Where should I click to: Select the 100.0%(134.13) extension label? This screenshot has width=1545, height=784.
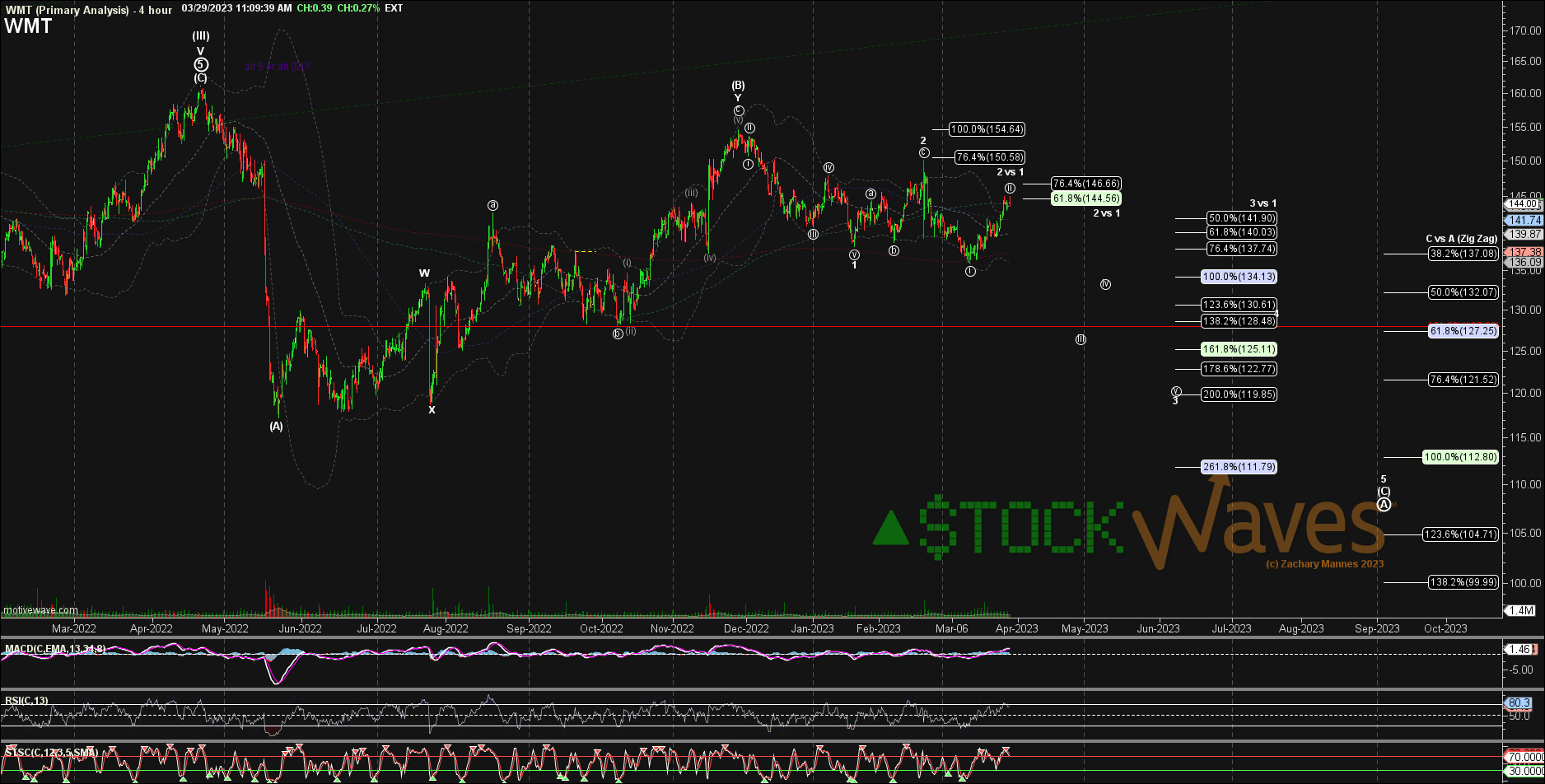pos(1239,277)
